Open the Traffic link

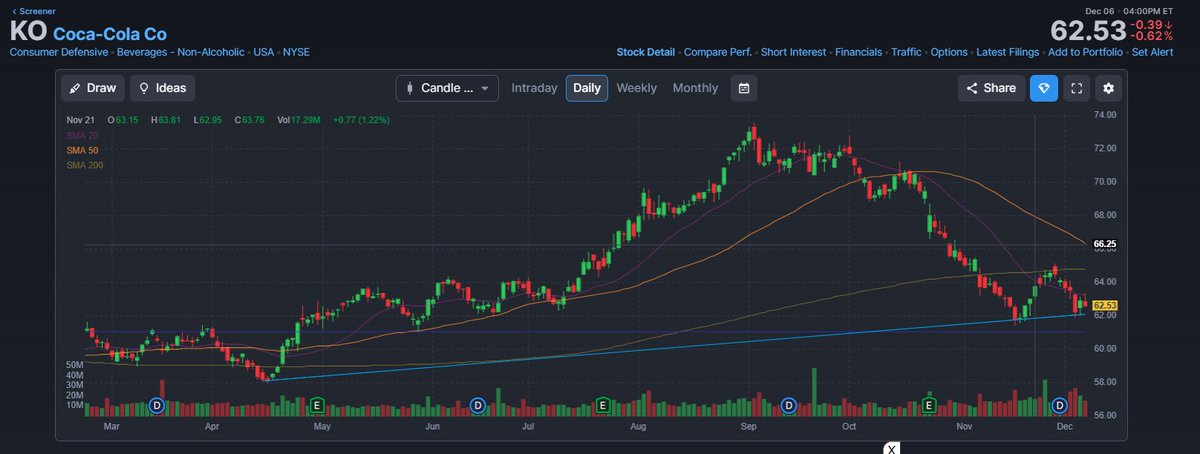click(907, 51)
